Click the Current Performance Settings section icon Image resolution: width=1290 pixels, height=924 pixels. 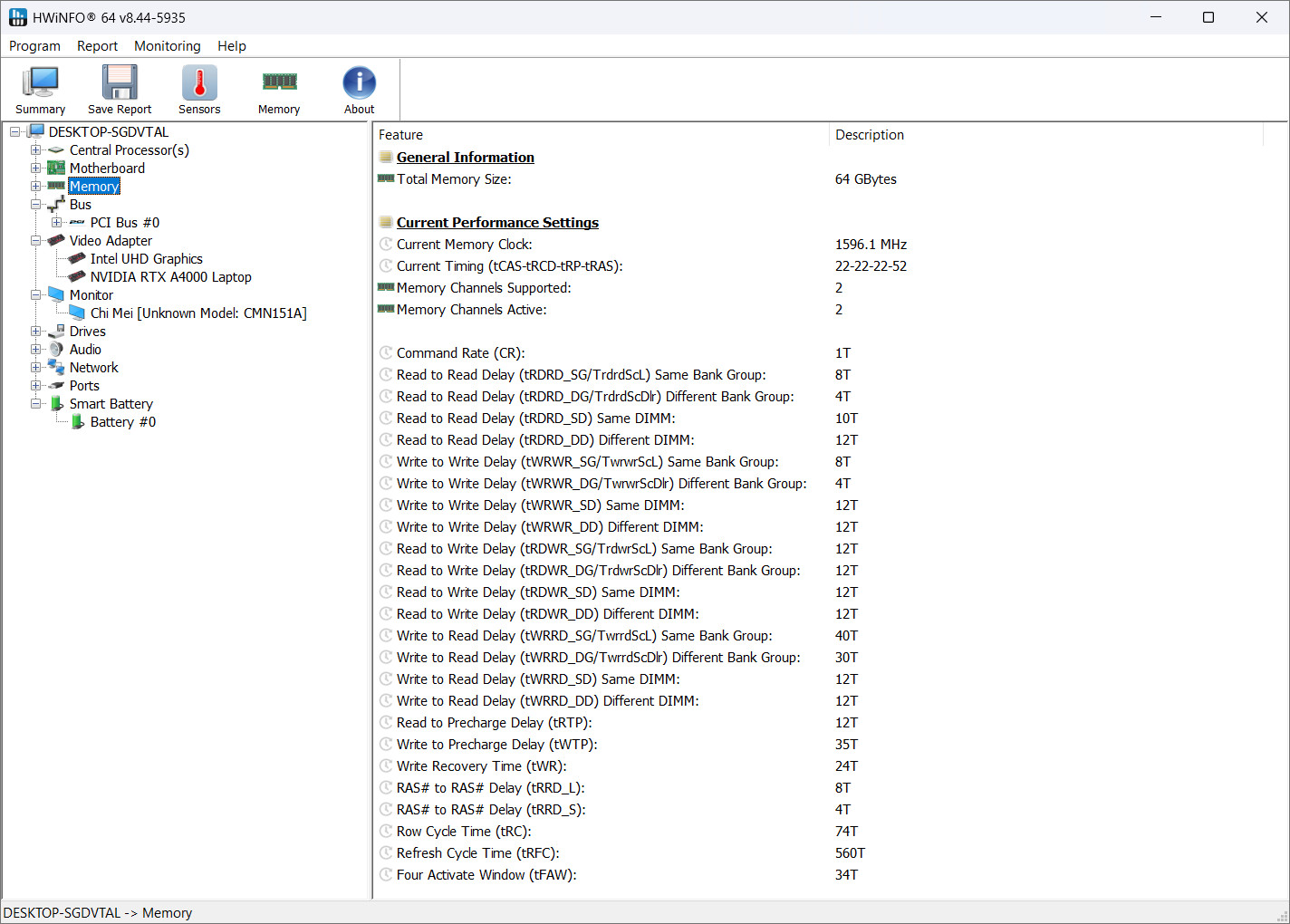[x=386, y=223]
